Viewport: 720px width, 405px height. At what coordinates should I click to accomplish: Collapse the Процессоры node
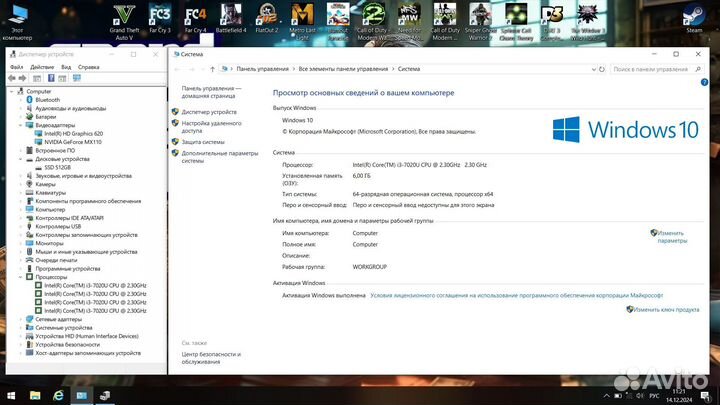21,277
